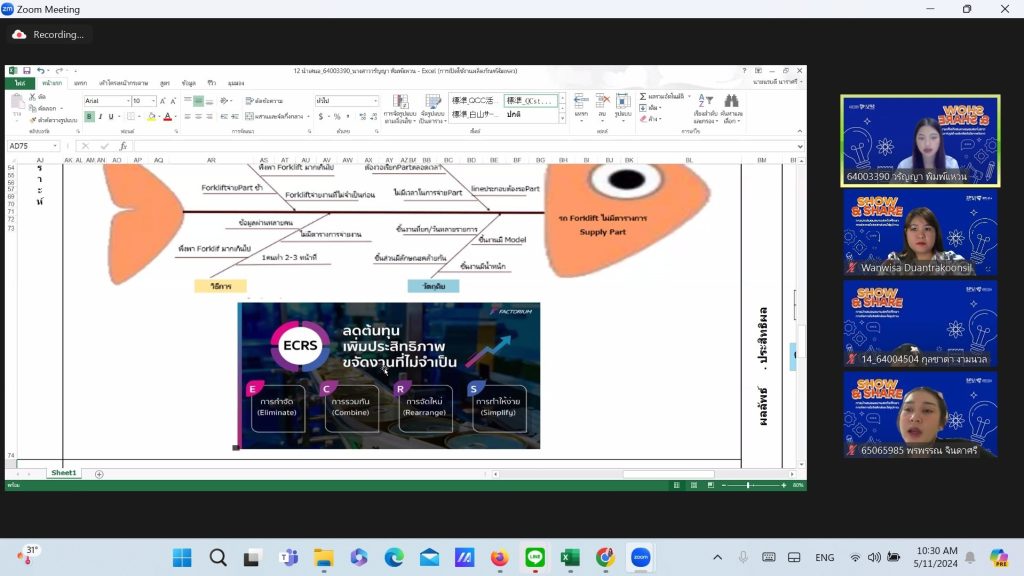This screenshot has height=576, width=1024.
Task: Pick the yellow fill color
Action: [x=152, y=116]
